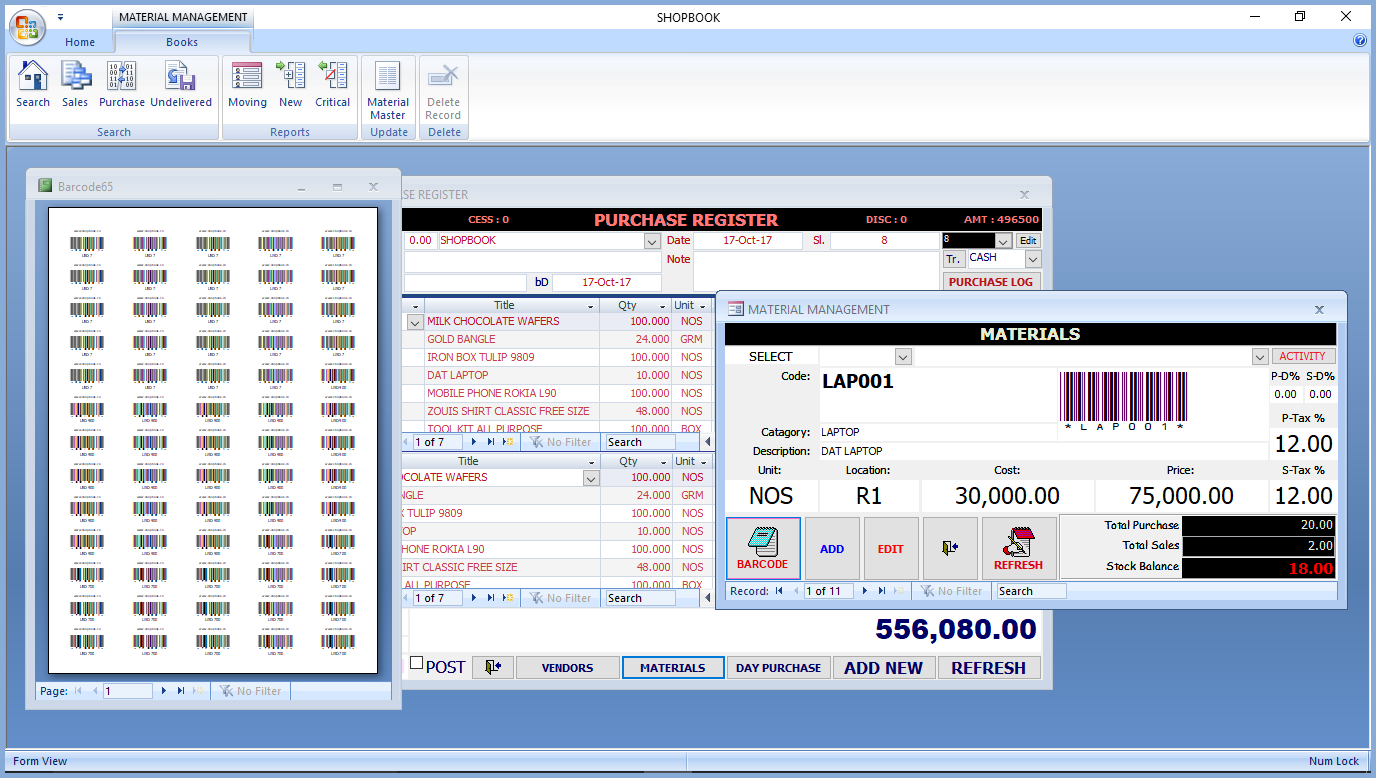Click the ACTIVITY button
Image resolution: width=1376 pixels, height=778 pixels.
(x=1303, y=356)
